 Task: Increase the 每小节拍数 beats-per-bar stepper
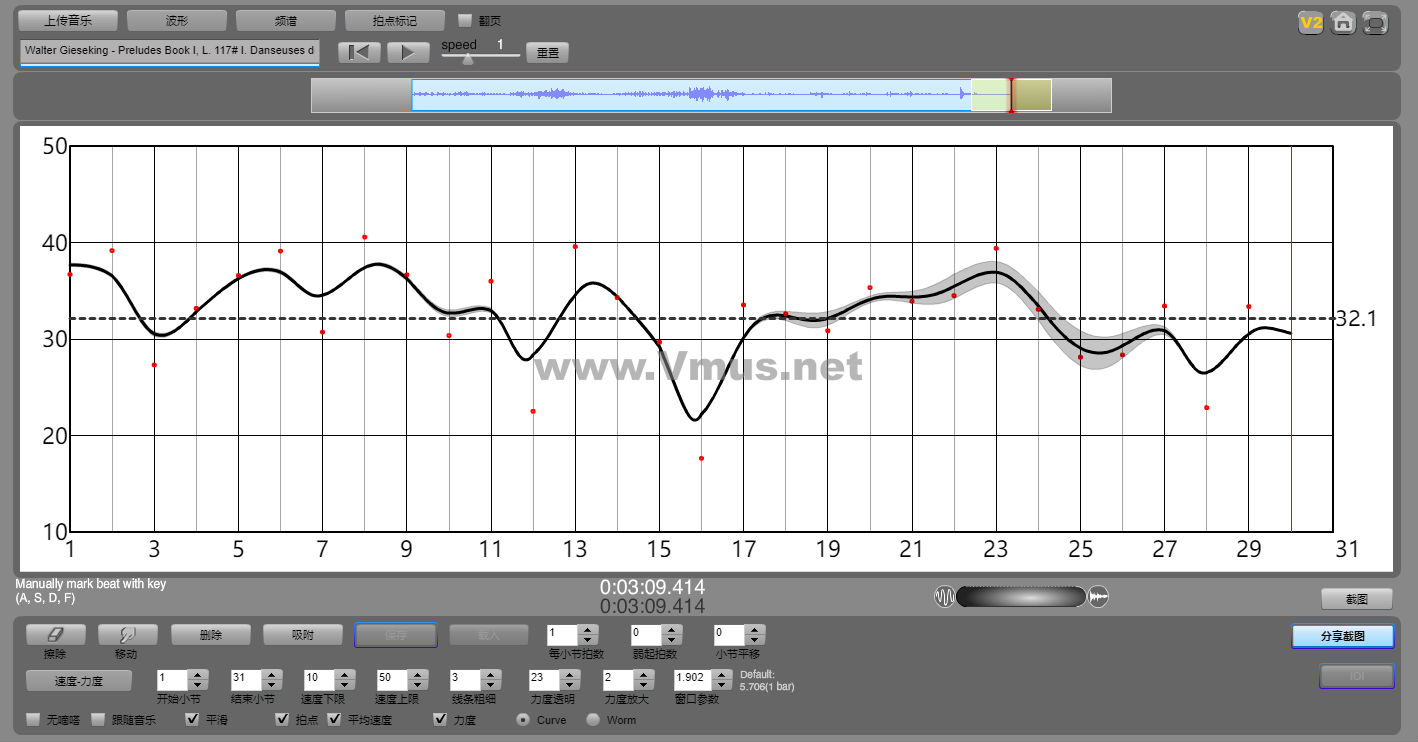(x=588, y=629)
